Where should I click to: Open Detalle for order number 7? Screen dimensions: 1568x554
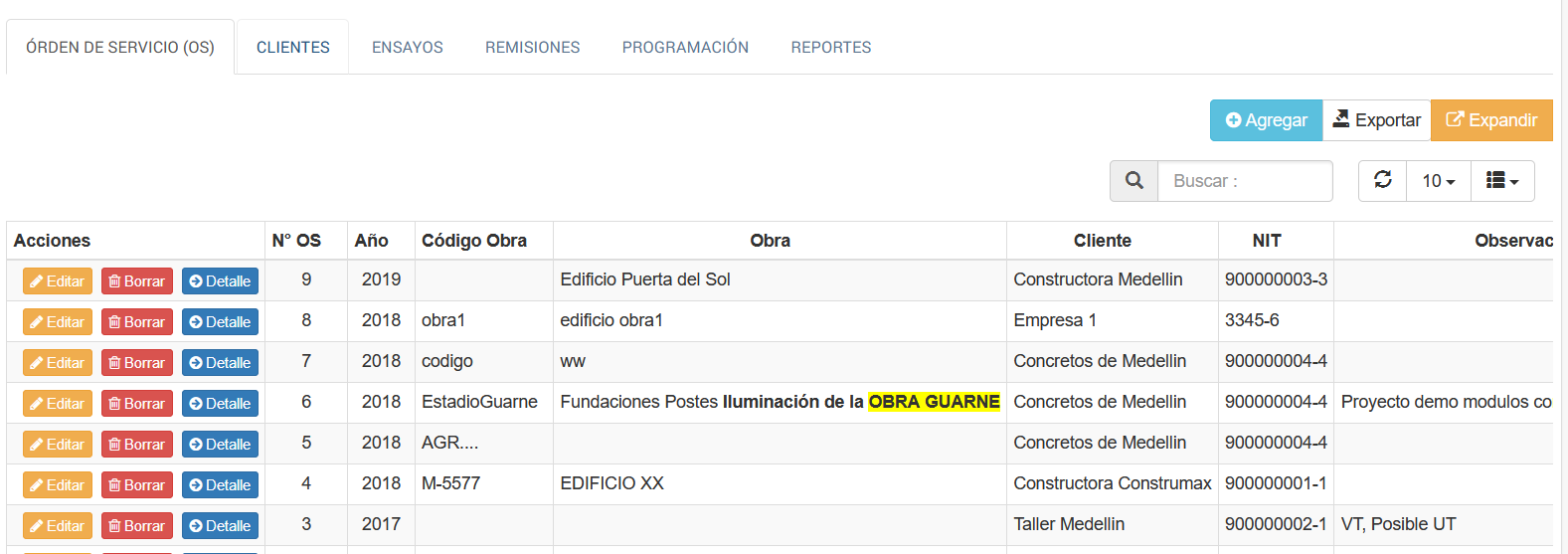(220, 363)
